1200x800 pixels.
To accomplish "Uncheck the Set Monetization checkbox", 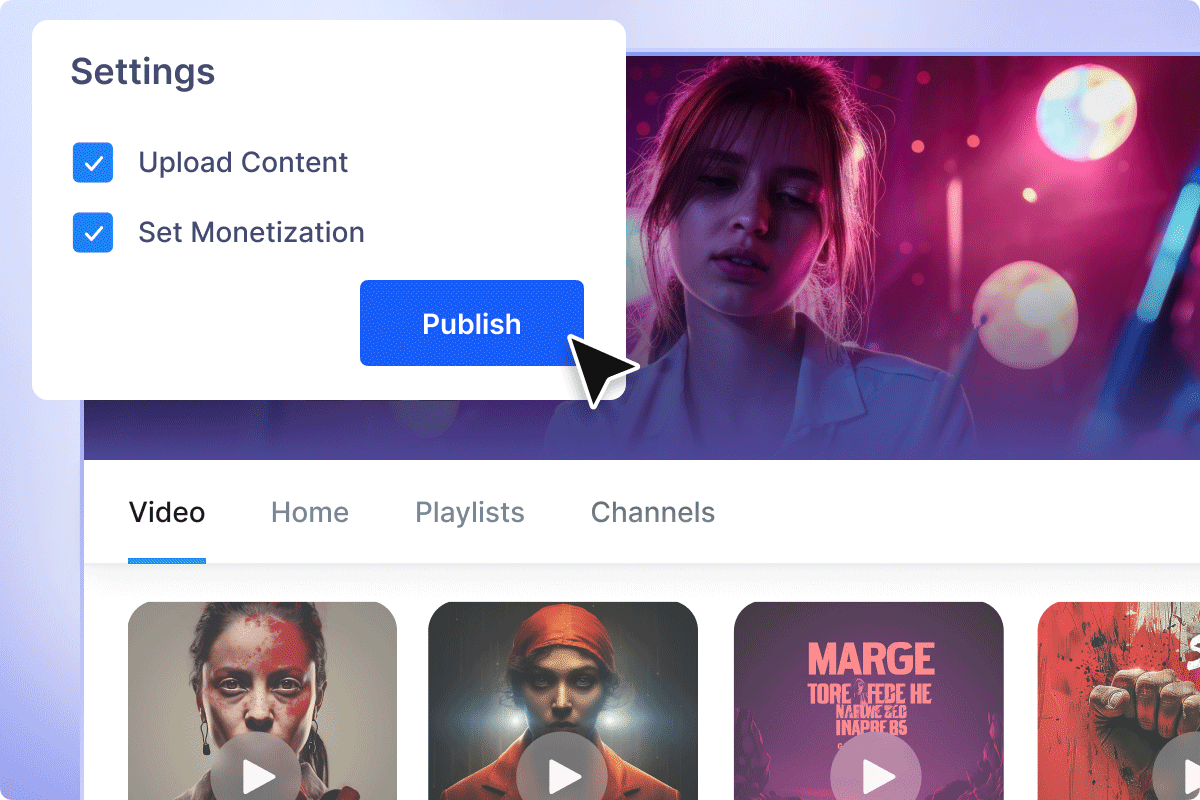I will (93, 232).
